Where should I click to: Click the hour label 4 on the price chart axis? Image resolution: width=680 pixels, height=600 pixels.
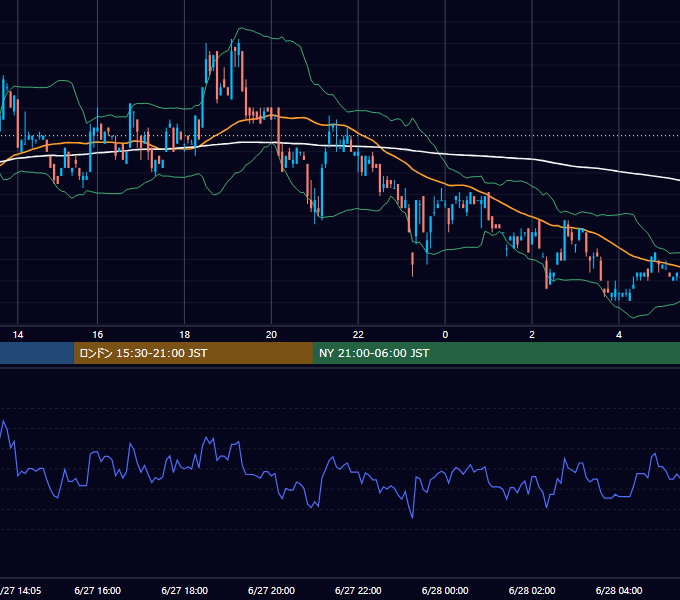tap(619, 335)
